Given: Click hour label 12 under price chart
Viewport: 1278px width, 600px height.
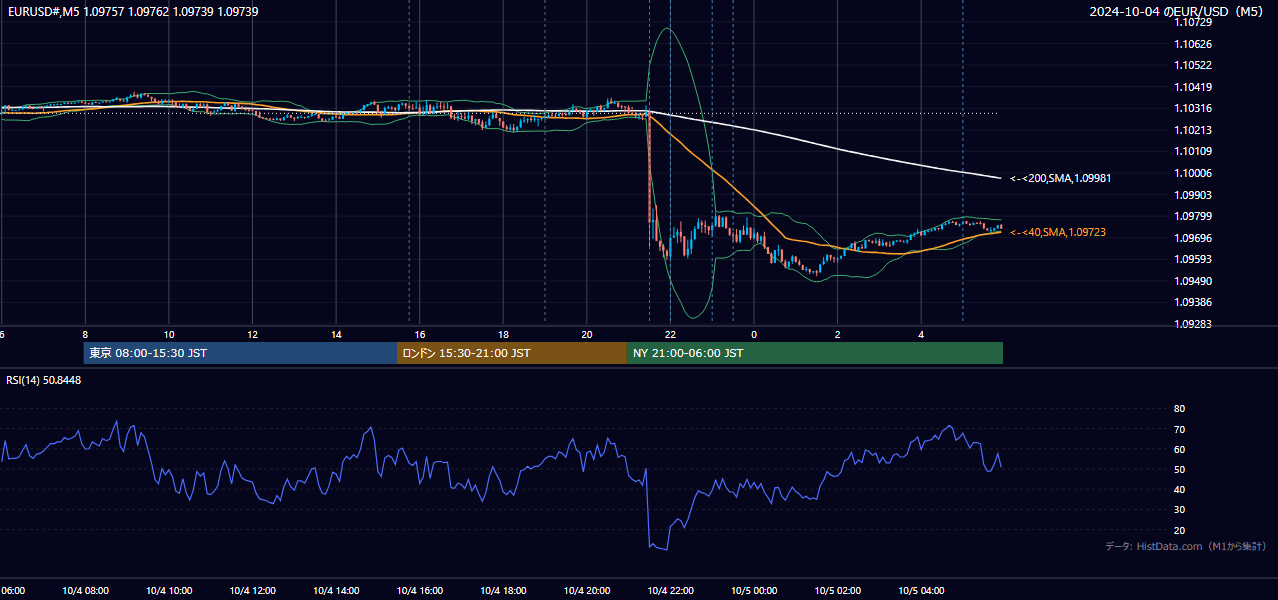Looking at the screenshot, I should (252, 334).
